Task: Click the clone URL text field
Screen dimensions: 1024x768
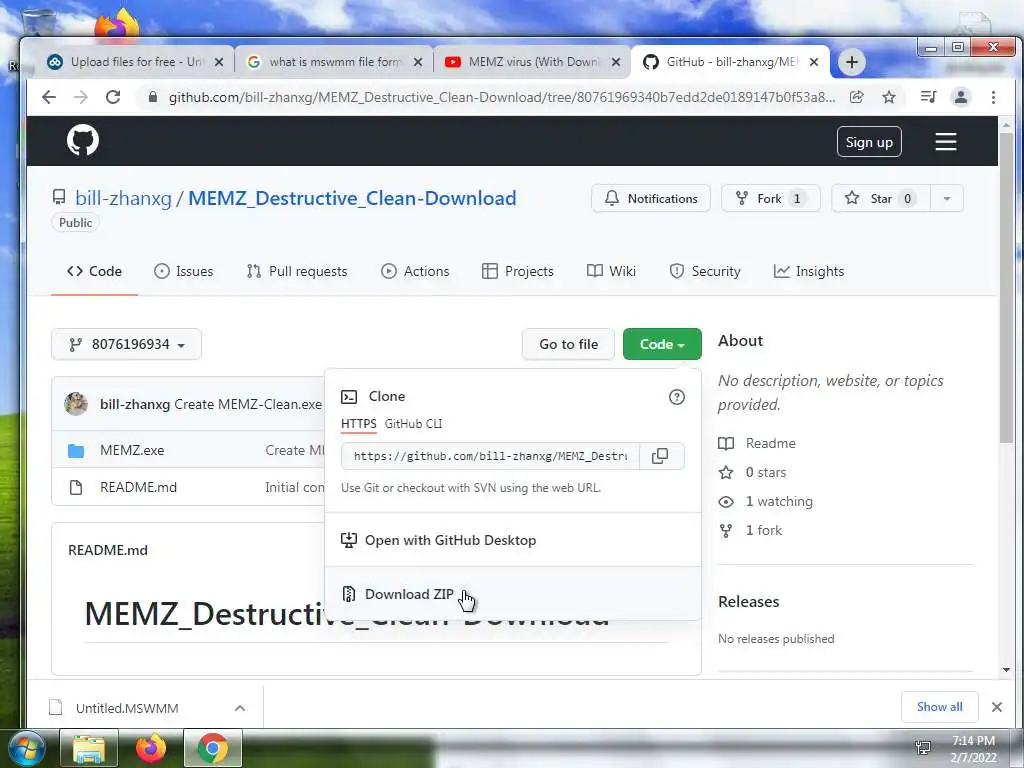Action: click(x=490, y=456)
